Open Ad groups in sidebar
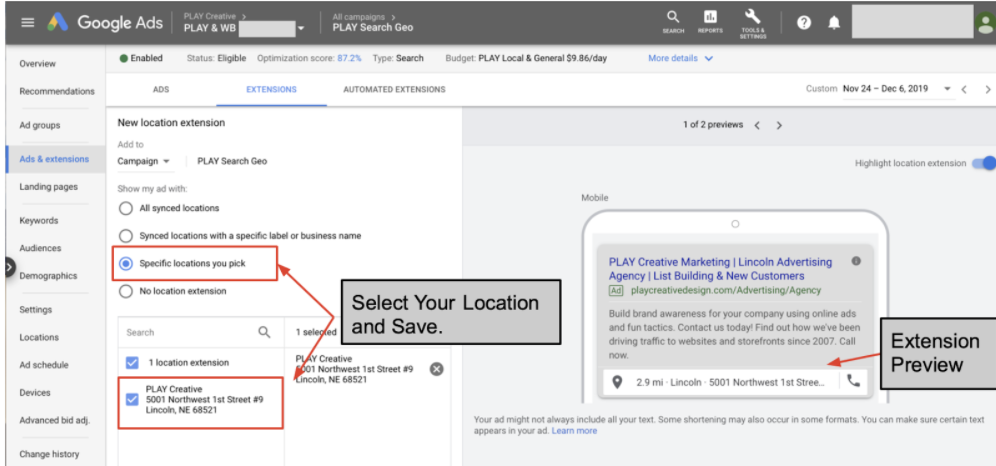 [39, 125]
